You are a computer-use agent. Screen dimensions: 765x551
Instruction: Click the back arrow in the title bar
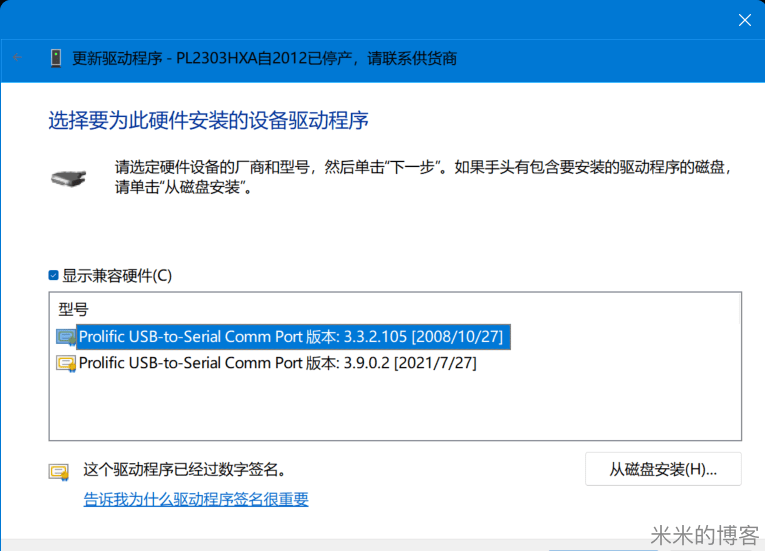[18, 58]
